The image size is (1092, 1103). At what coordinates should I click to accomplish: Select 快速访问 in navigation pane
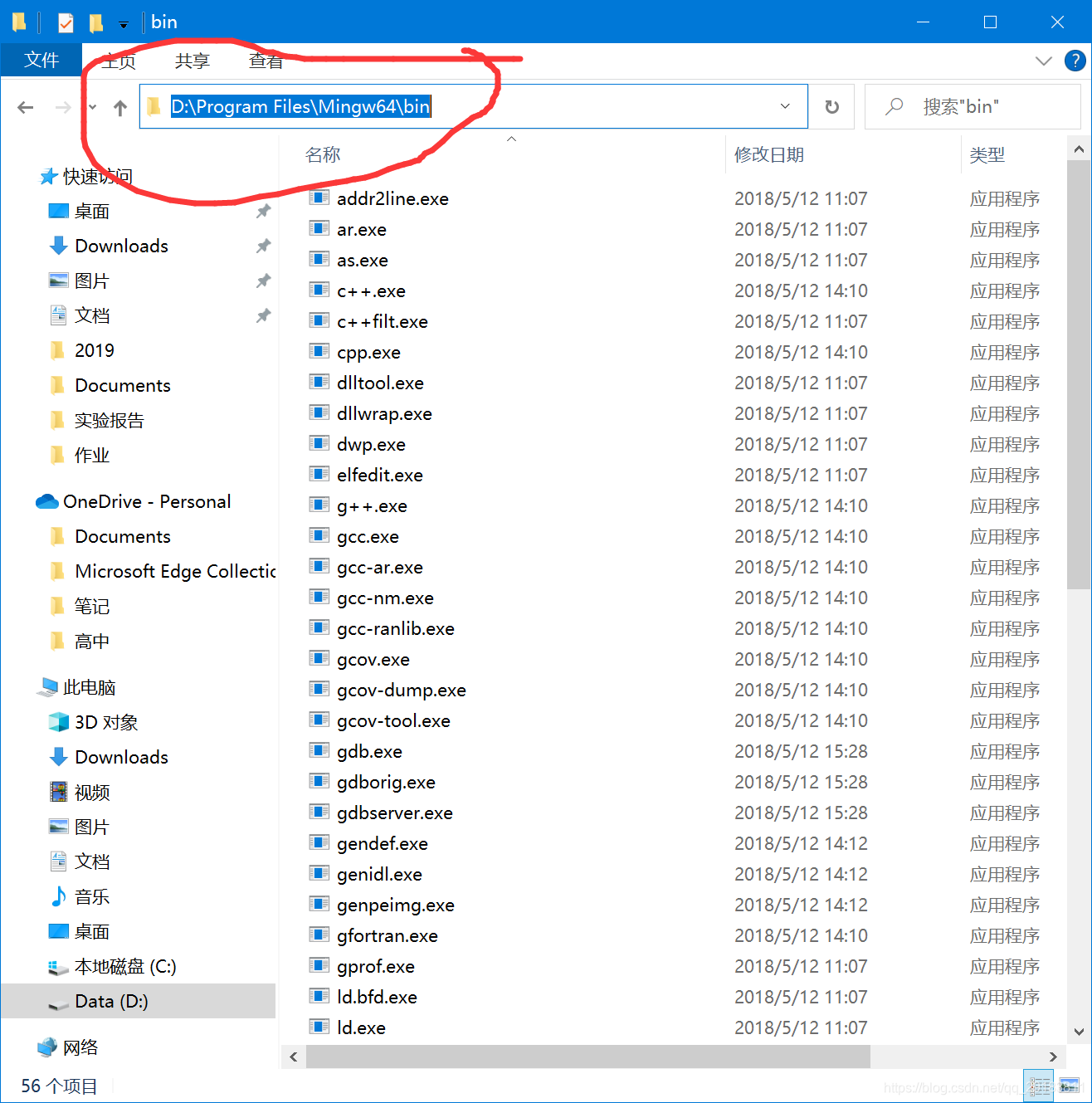98,176
